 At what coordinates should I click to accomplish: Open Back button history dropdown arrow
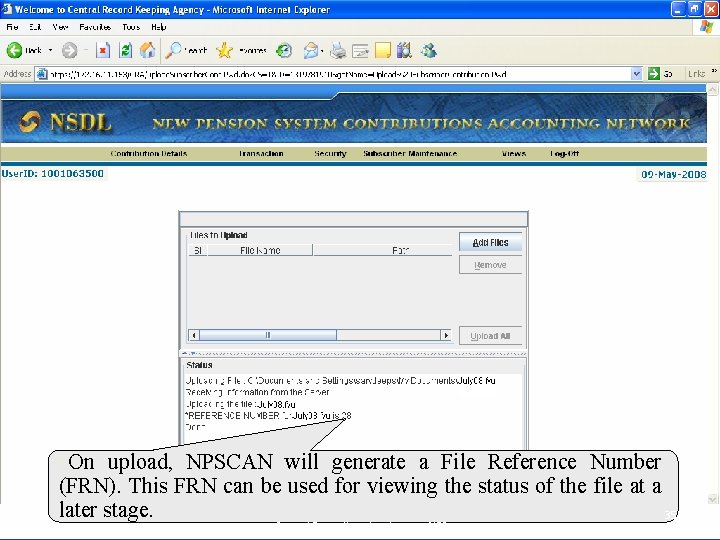pos(50,50)
